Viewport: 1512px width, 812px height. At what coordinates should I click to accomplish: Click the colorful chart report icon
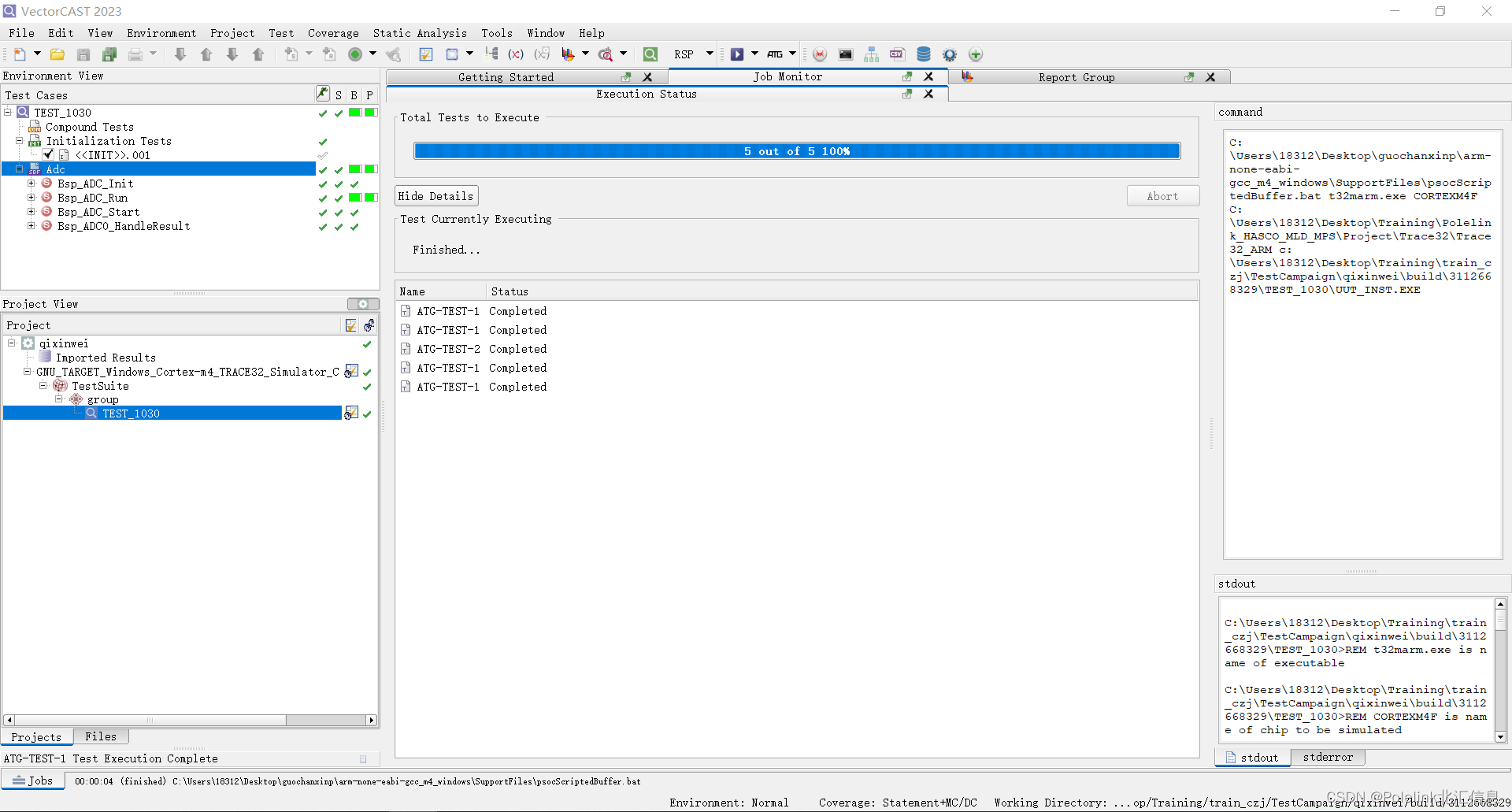pos(568,54)
